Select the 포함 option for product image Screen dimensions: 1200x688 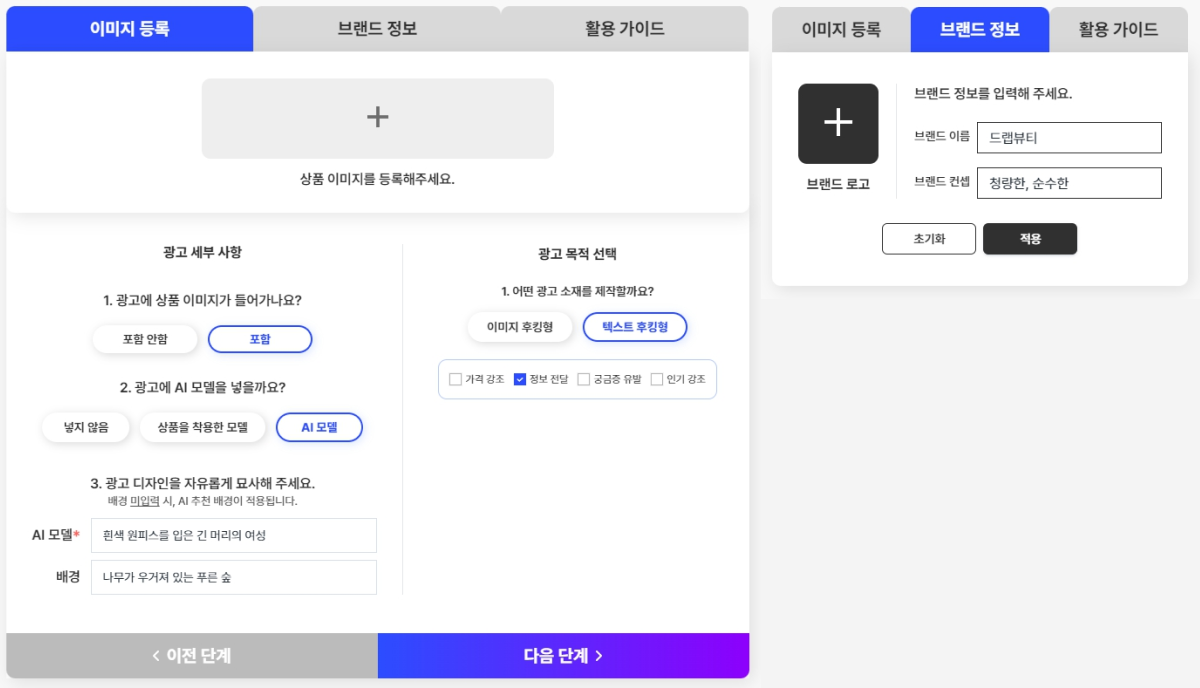[x=260, y=338]
